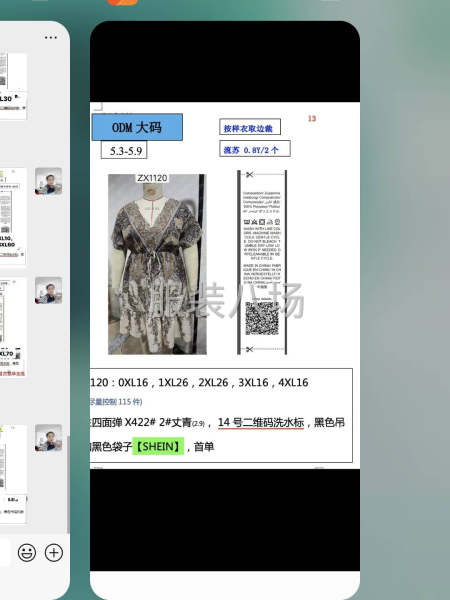This screenshot has width=450, height=600.
Task: Select the "按样衣取边蕾" note box
Action: coord(250,127)
